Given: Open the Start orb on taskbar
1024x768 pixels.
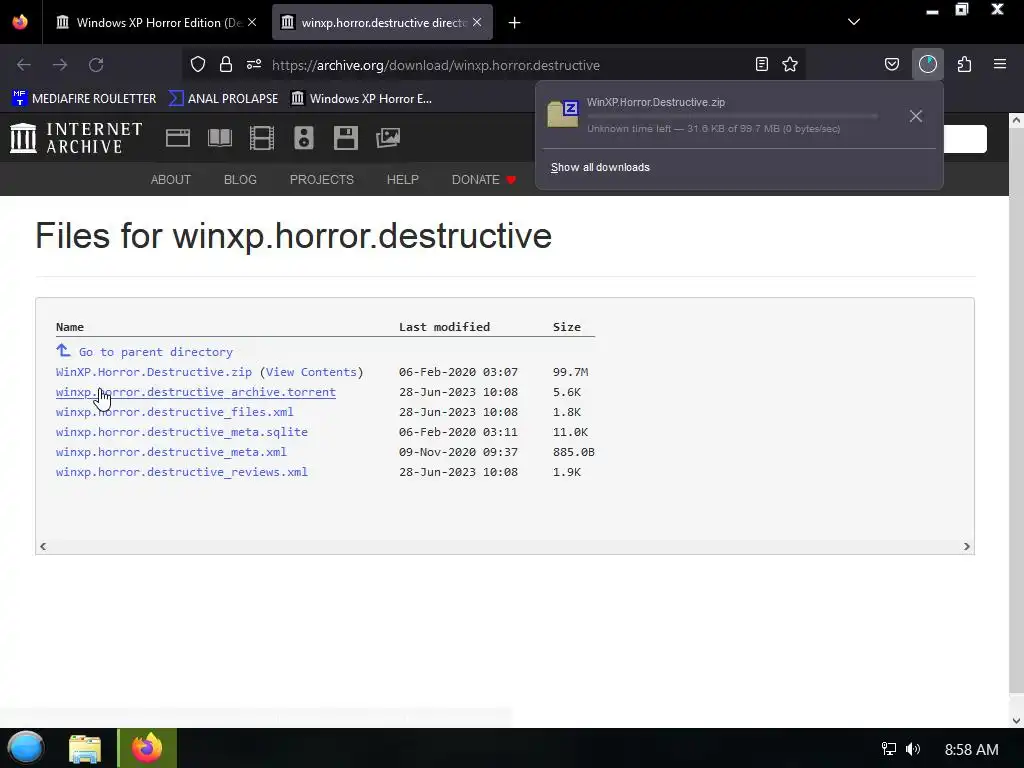Looking at the screenshot, I should coord(26,748).
